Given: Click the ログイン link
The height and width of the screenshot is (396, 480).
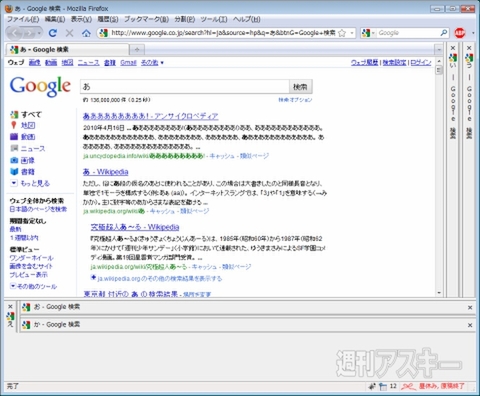Looking at the screenshot, I should 421,62.
